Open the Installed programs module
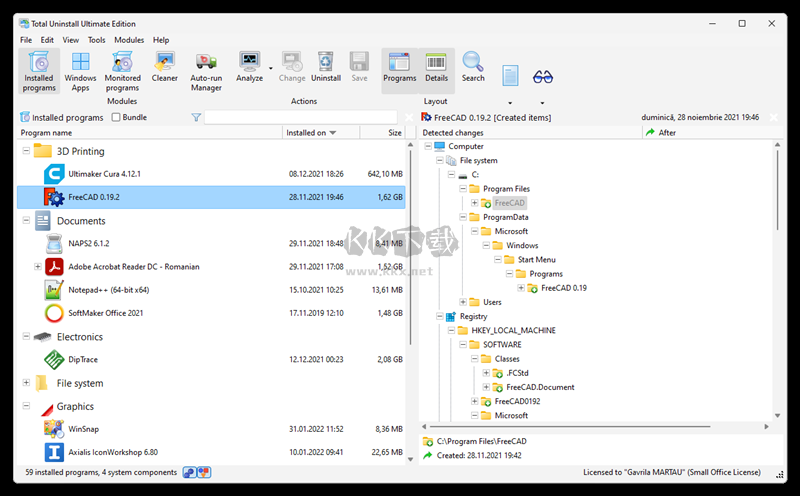This screenshot has height=496, width=800. (39, 71)
